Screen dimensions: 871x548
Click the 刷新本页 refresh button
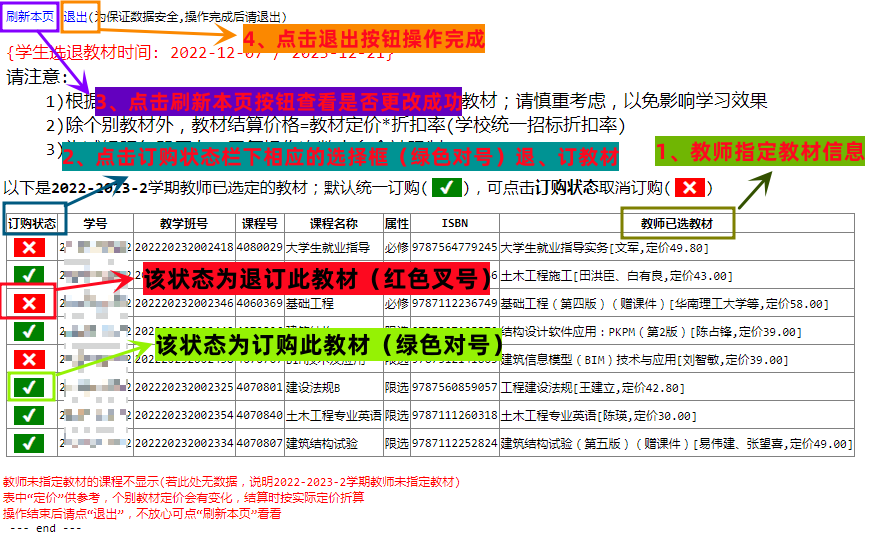coord(30,17)
